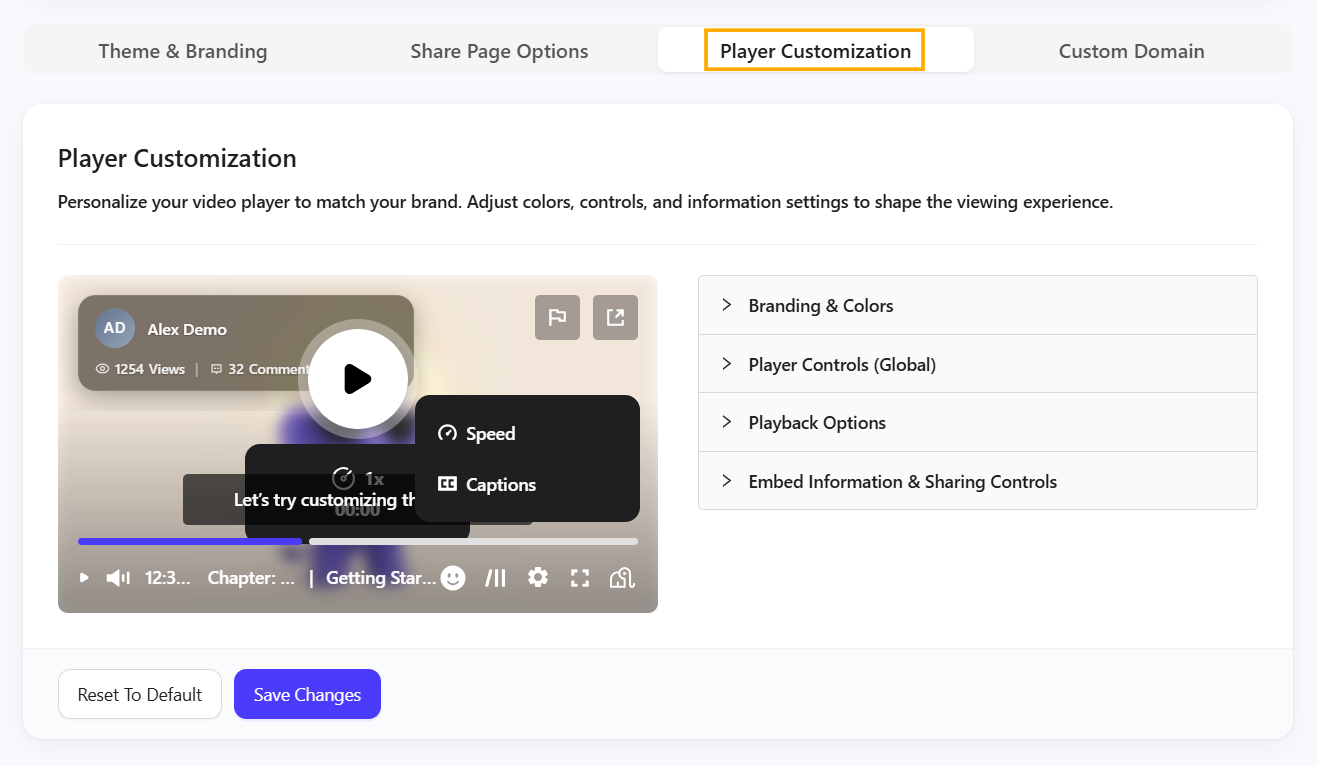Click the Alex Demo author name
Viewport: 1317px width, 766px height.
pyautogui.click(x=187, y=329)
